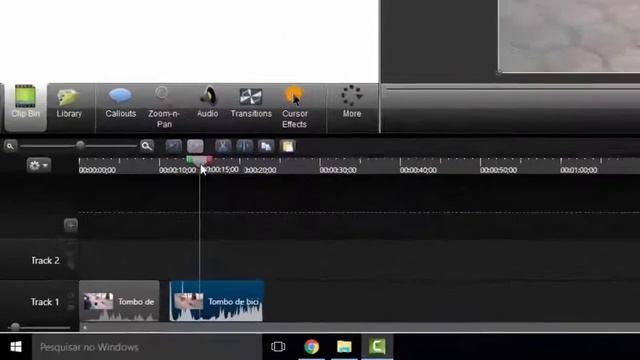The image size is (640, 360).
Task: Click the timeline Redo button
Action: pos(195,146)
